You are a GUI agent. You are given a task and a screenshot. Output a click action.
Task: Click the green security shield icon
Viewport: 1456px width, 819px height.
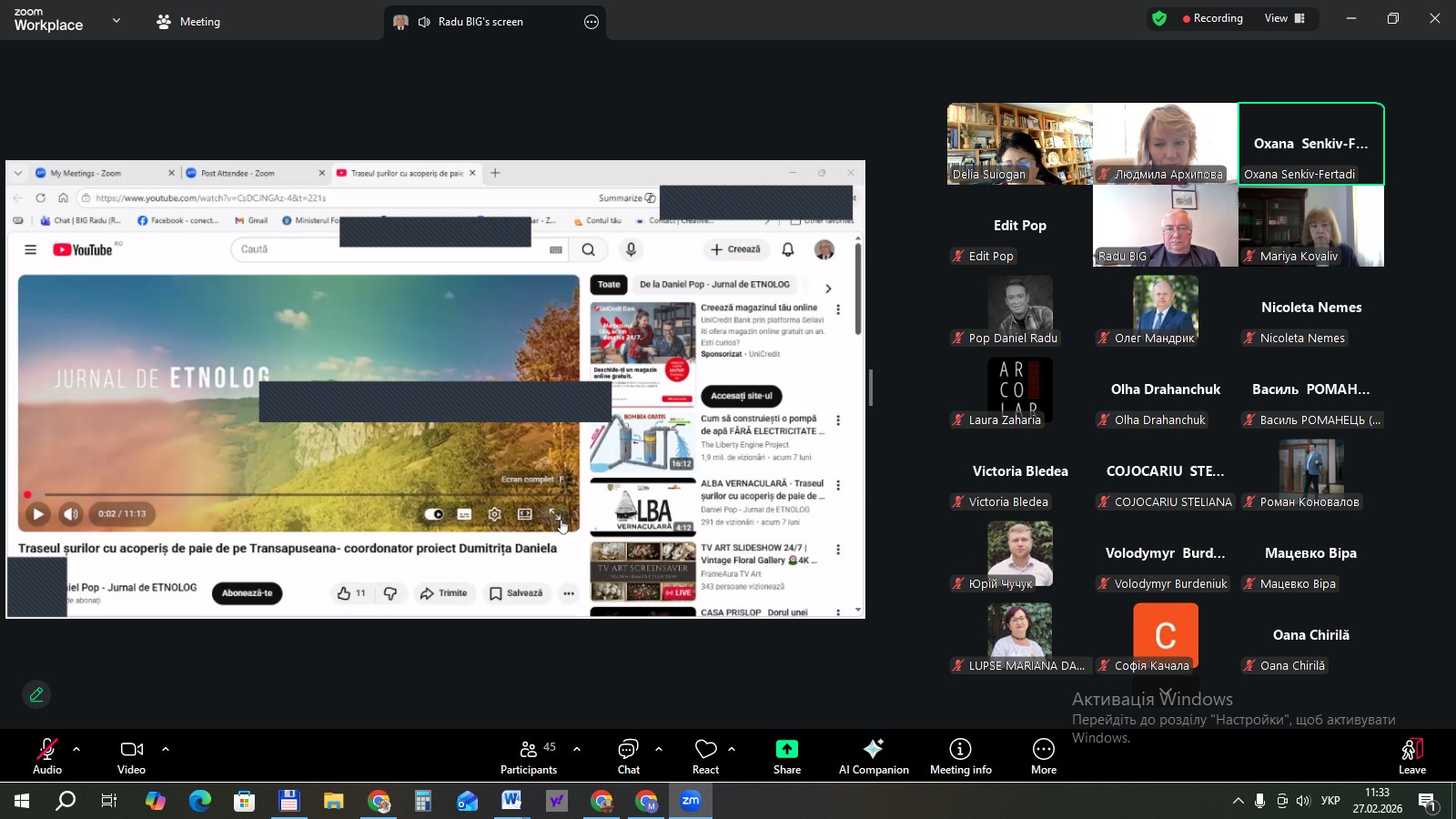(x=1158, y=18)
